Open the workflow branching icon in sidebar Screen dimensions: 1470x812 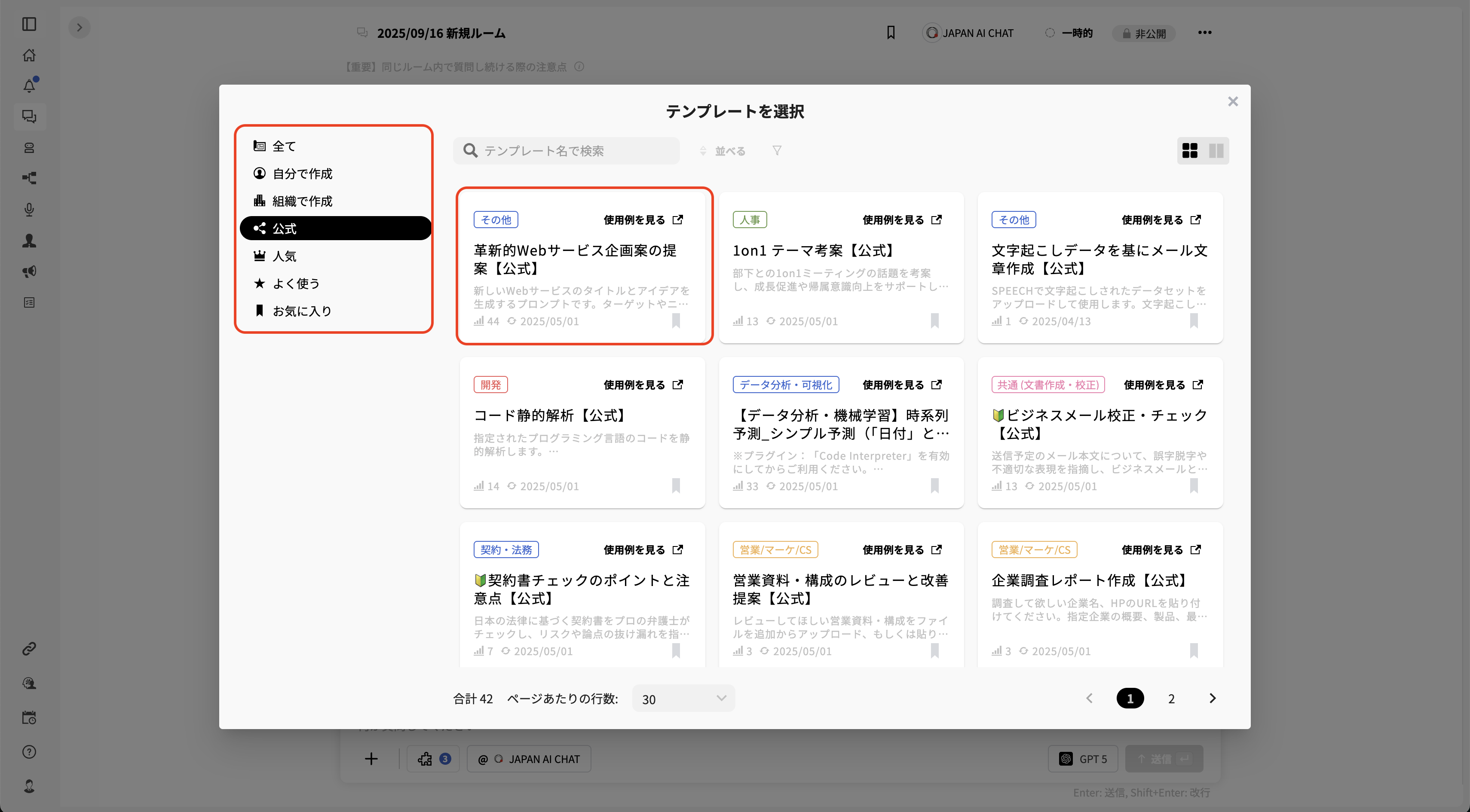29,178
